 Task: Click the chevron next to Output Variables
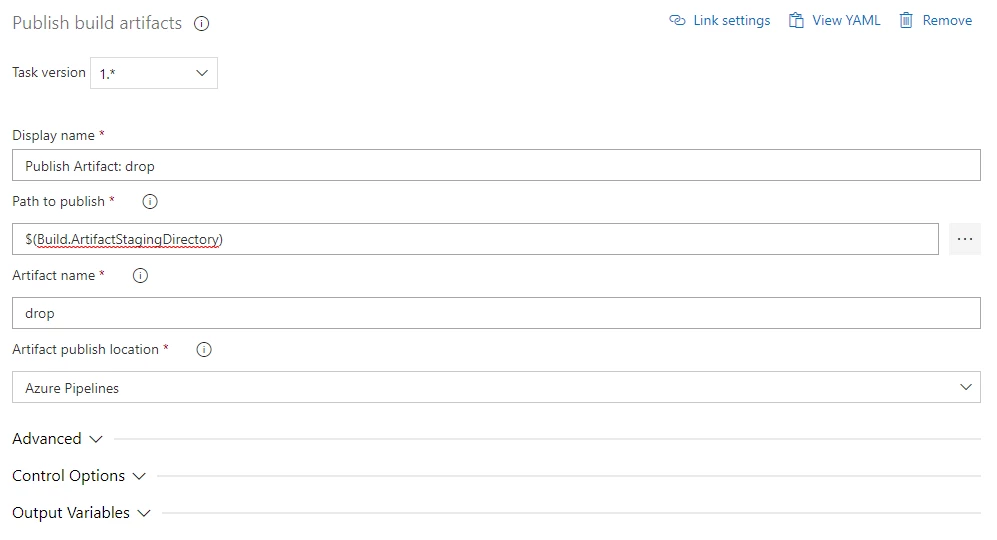pyautogui.click(x=144, y=513)
